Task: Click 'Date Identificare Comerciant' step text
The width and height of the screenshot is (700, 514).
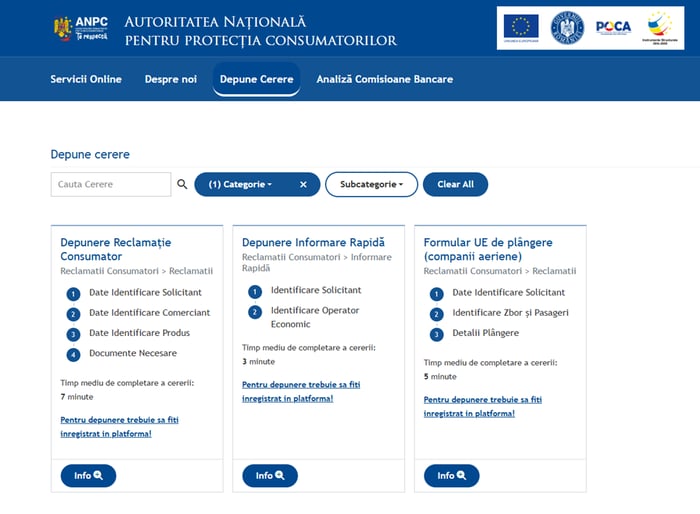Action: 150,313
